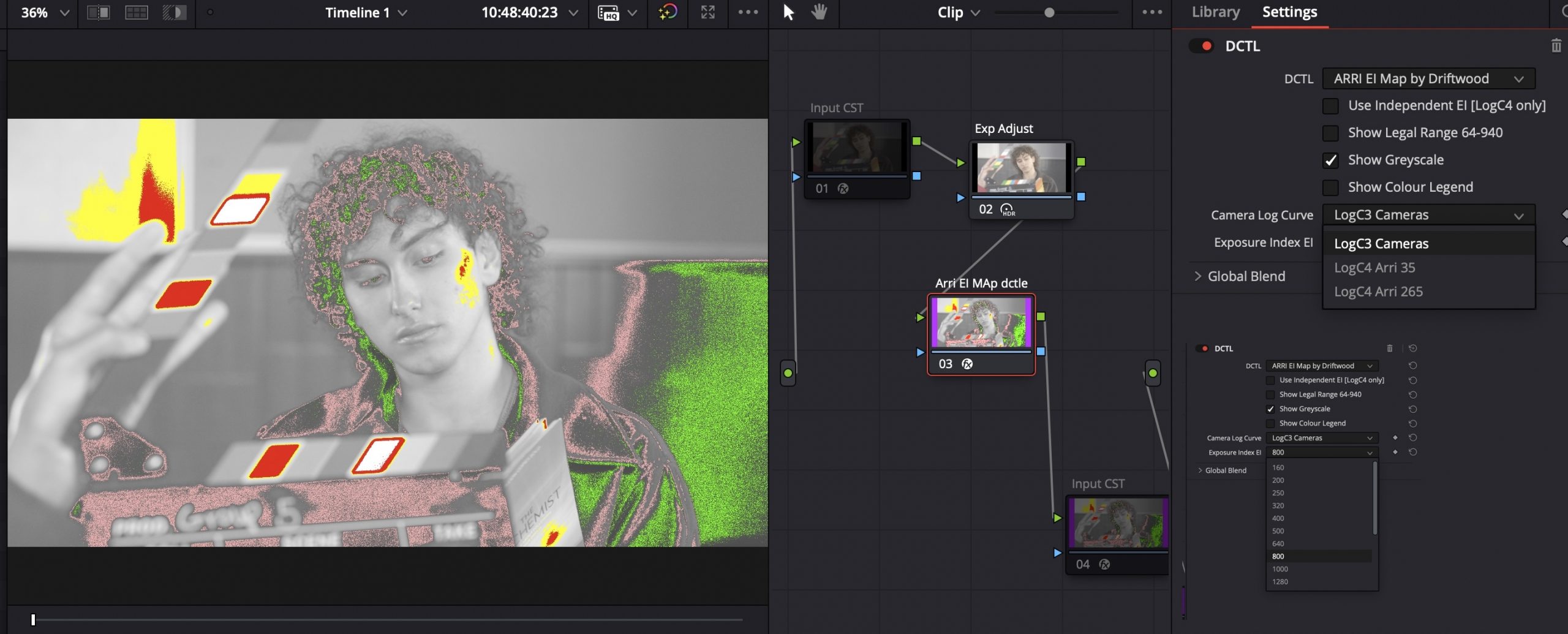Click the zoom slider next to the Clip dropdown
Viewport: 1568px width, 634px height.
pyautogui.click(x=1049, y=12)
